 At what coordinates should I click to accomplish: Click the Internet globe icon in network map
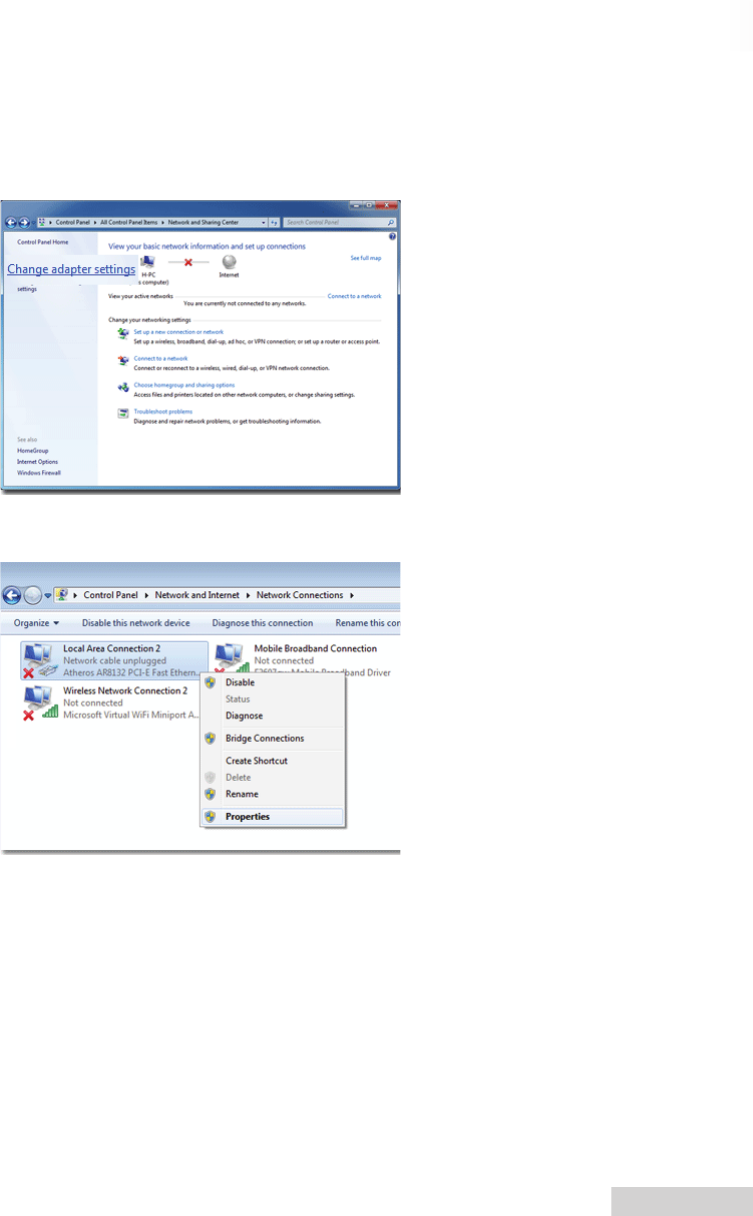(229, 261)
